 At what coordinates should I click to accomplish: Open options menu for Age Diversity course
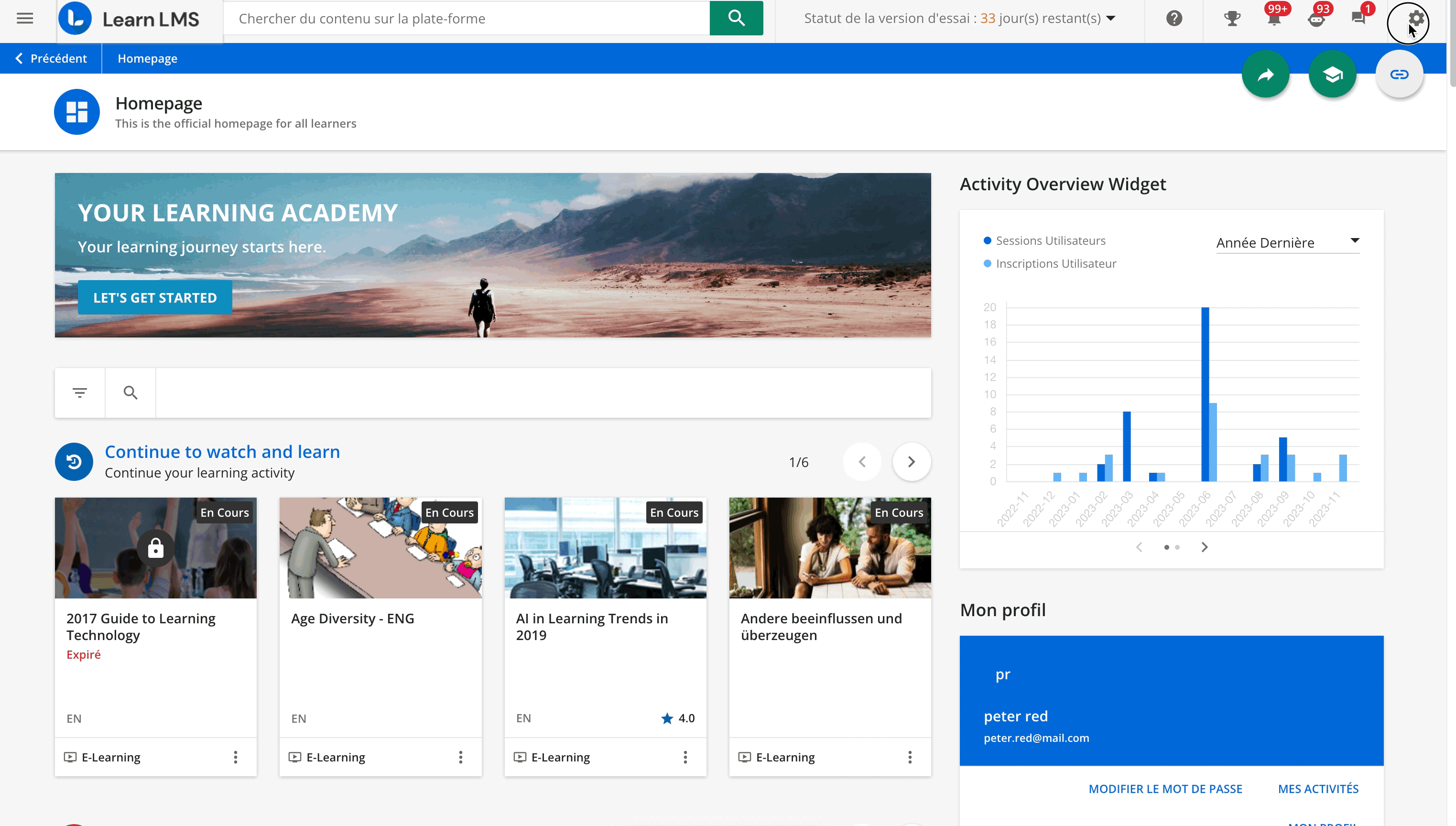coord(460,757)
